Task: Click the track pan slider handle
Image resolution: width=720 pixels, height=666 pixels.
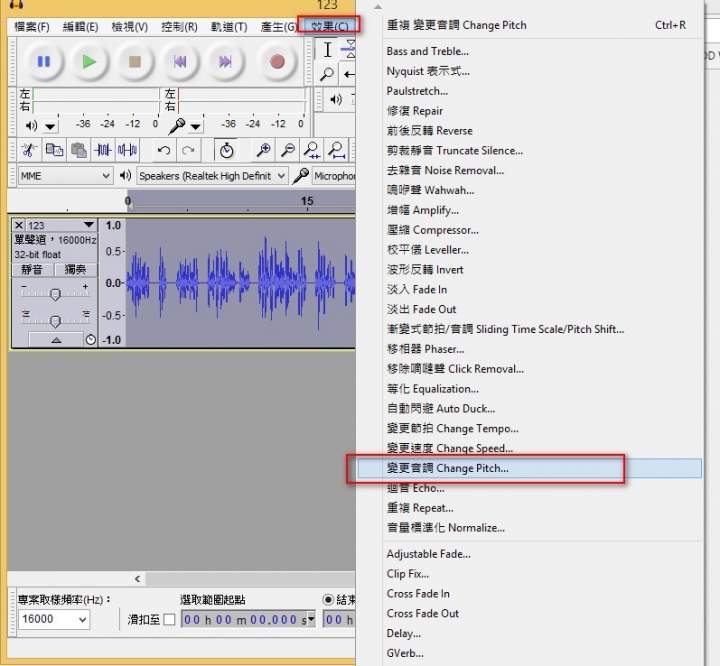Action: 55,321
